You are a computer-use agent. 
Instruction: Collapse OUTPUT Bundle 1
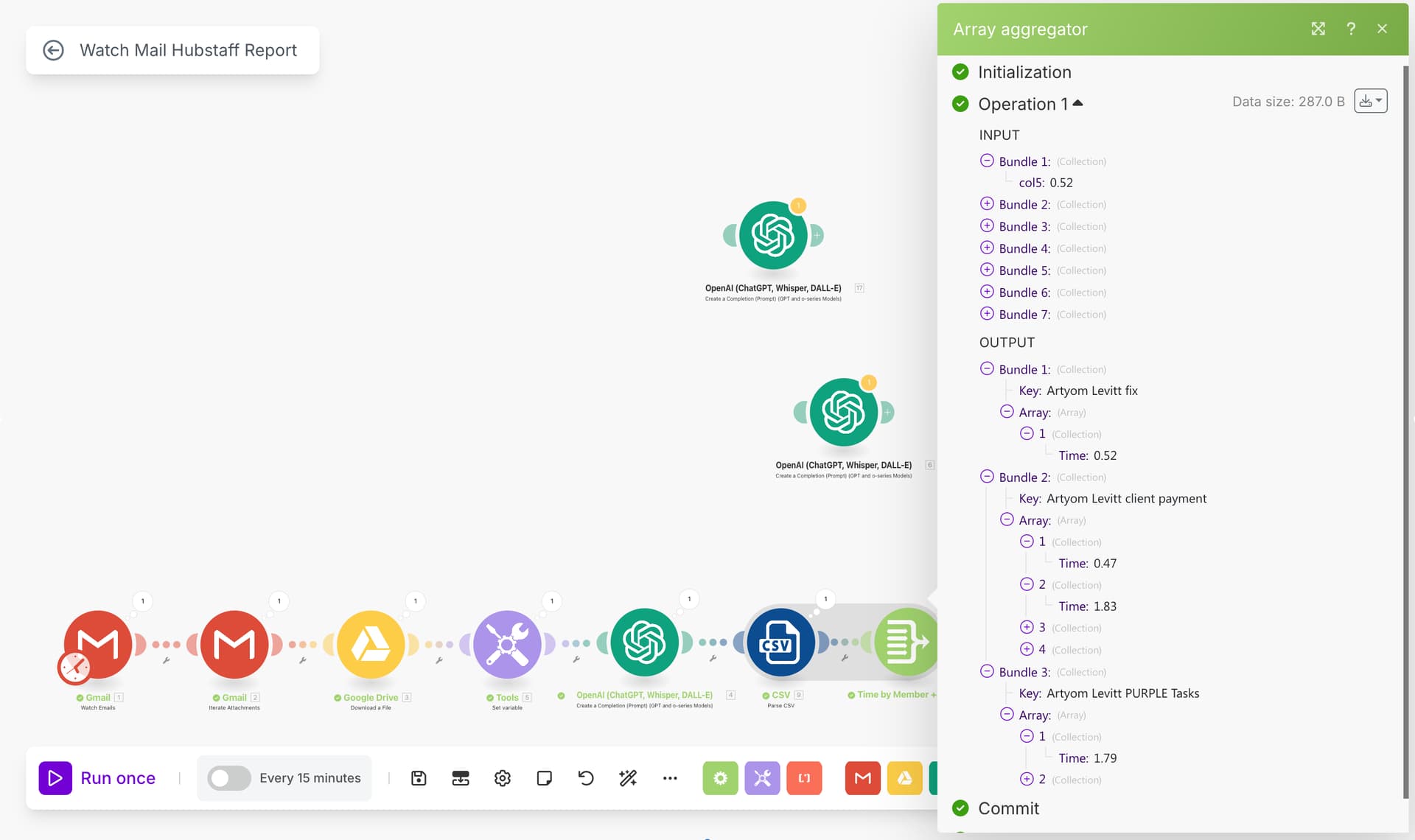click(x=987, y=368)
